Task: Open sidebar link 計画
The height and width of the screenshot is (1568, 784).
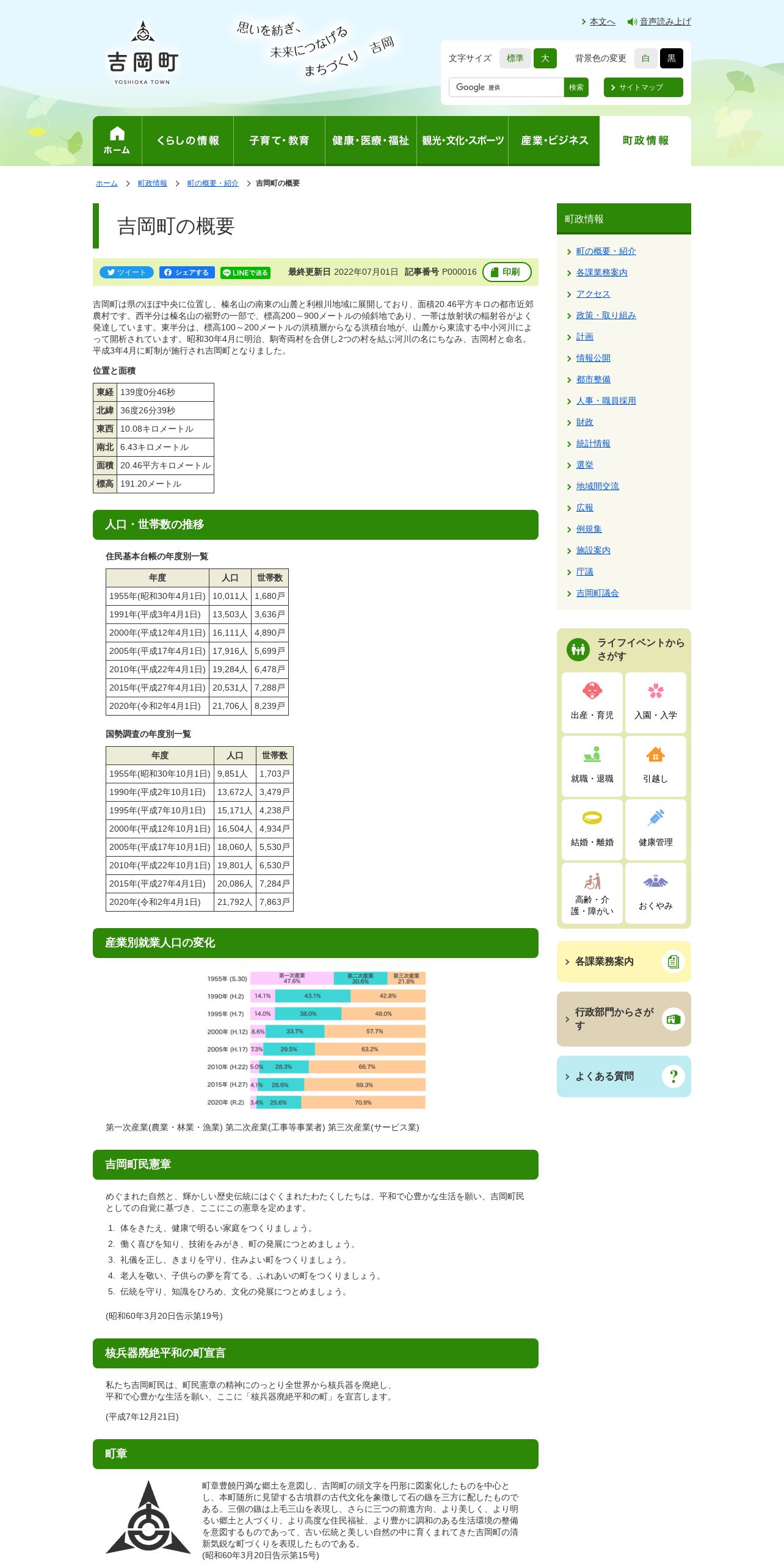Action: 584,336
